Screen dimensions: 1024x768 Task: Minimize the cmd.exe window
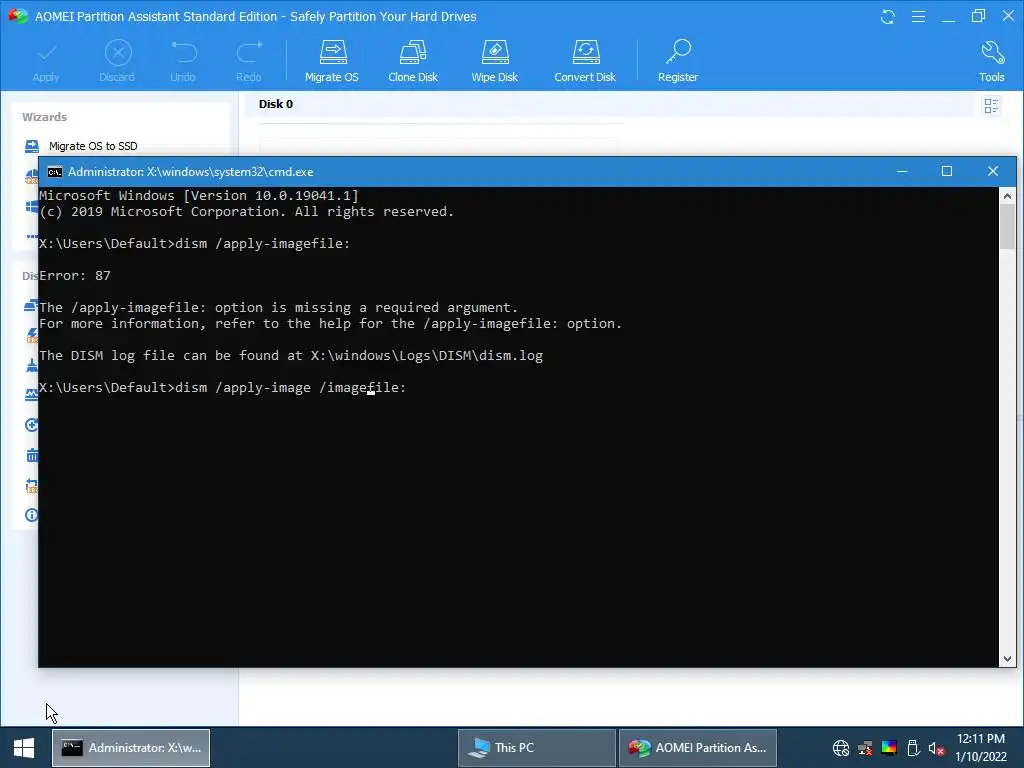point(902,171)
